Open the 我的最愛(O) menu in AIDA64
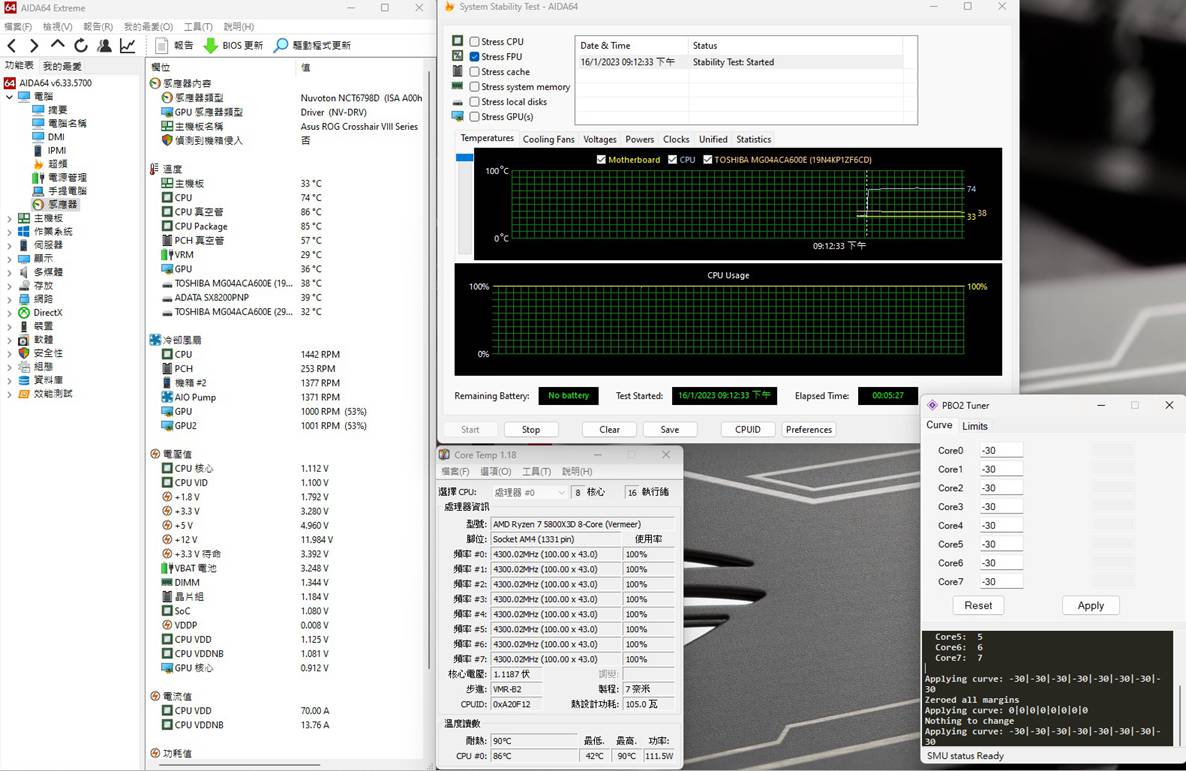Image resolution: width=1186 pixels, height=771 pixels. 148,26
